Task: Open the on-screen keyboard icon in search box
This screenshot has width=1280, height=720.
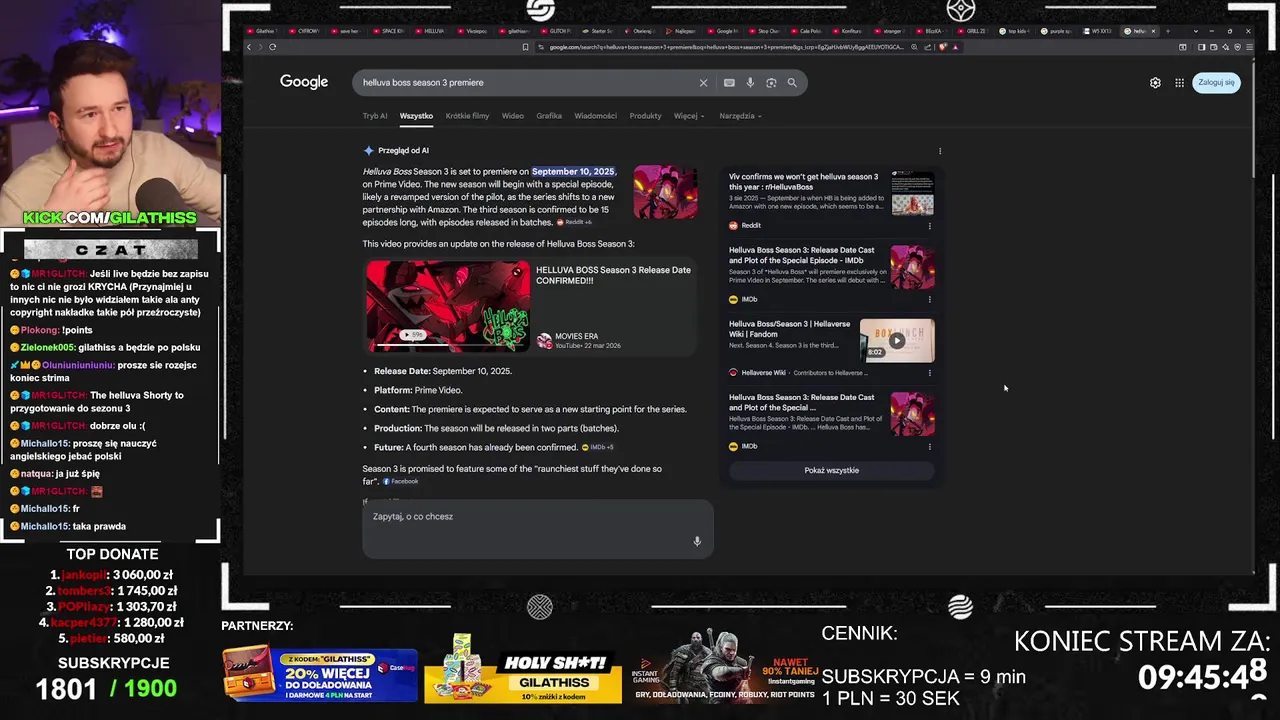Action: tap(729, 83)
